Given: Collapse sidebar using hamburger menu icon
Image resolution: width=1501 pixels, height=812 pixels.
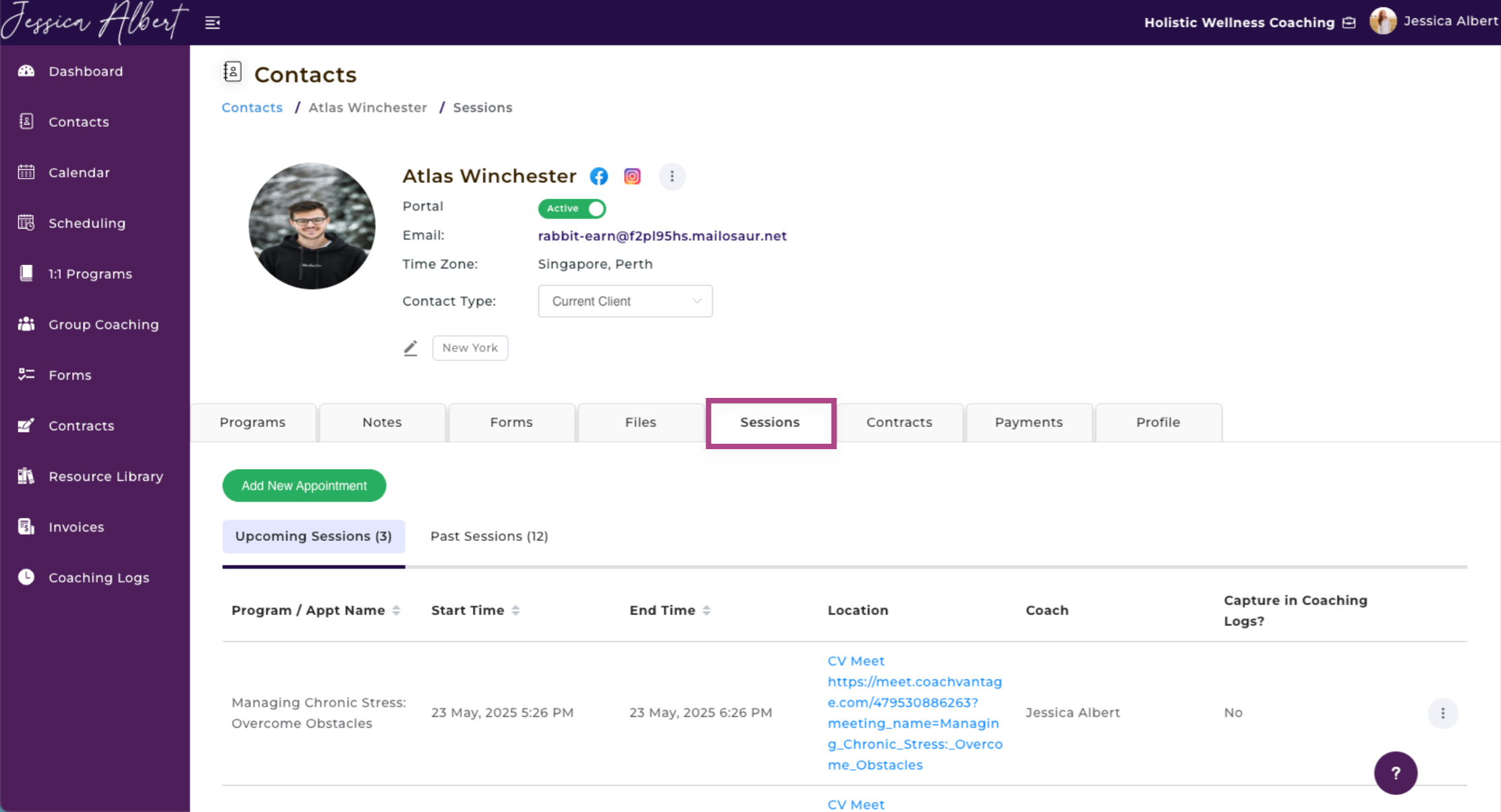Looking at the screenshot, I should (x=213, y=23).
